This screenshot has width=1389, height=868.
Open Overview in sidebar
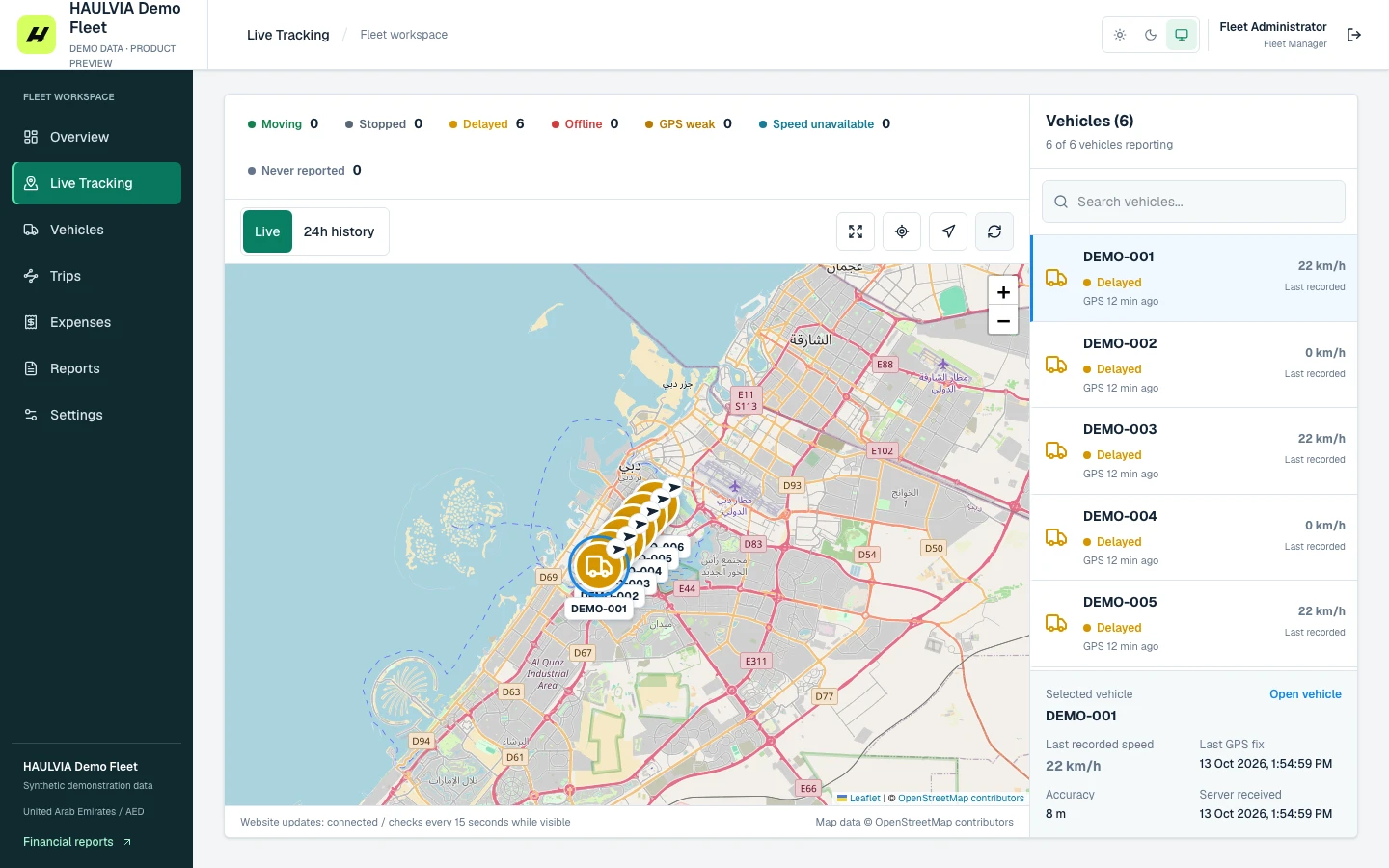point(96,137)
